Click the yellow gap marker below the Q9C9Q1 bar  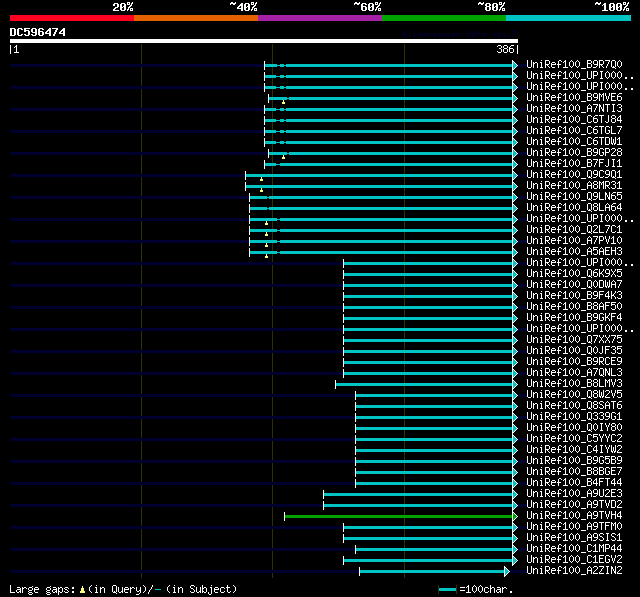[x=261, y=179]
